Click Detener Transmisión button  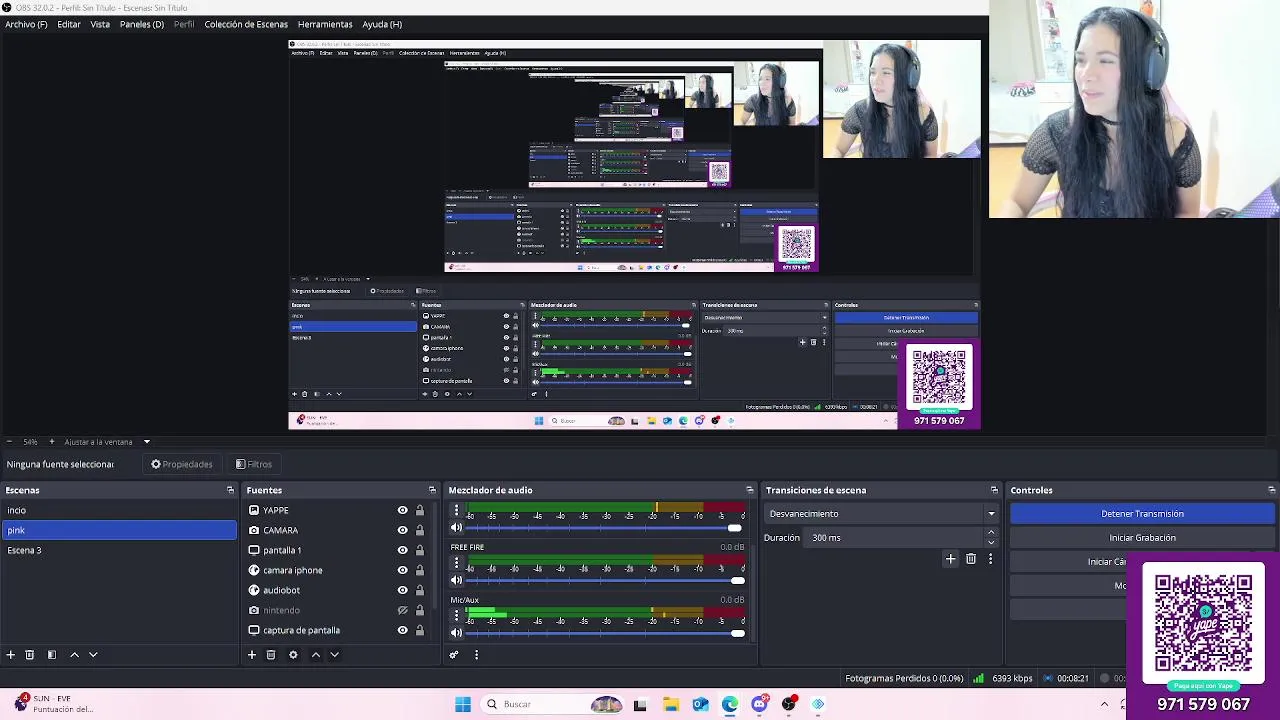click(1142, 514)
